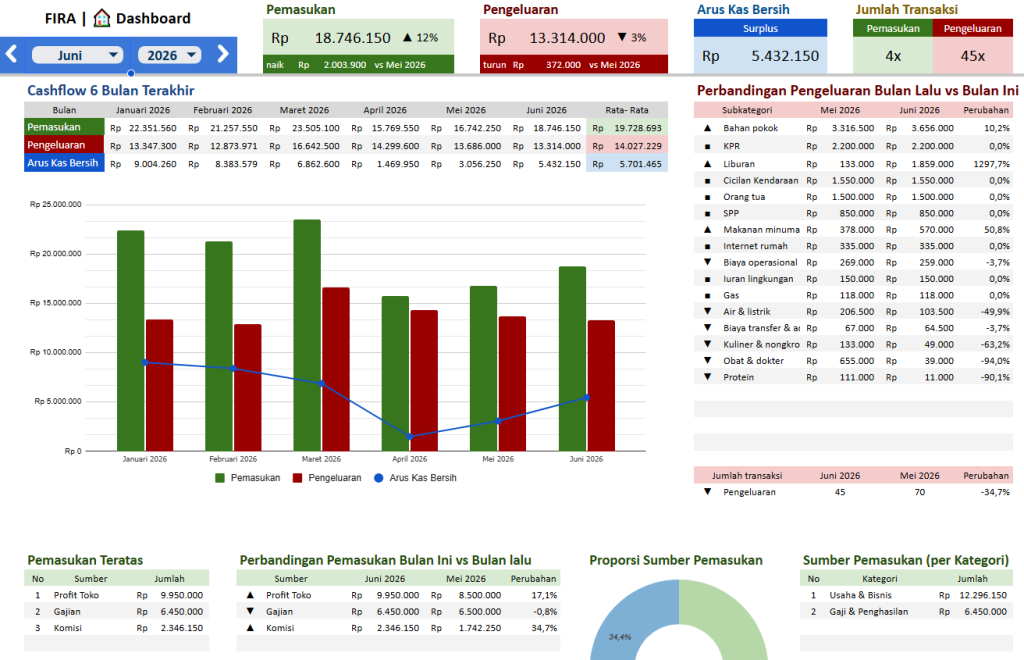Screen dimensions: 1024x660
Task: Click the up arrow for Makanan minuman
Action: pyautogui.click(x=707, y=230)
